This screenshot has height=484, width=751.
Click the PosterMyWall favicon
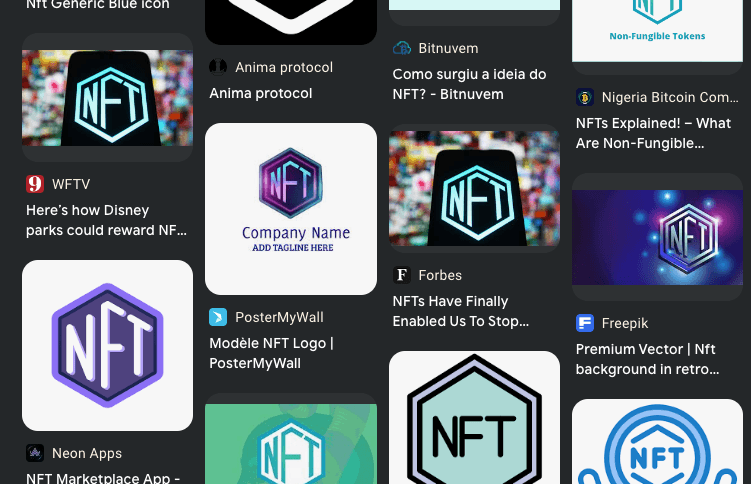[x=218, y=317]
